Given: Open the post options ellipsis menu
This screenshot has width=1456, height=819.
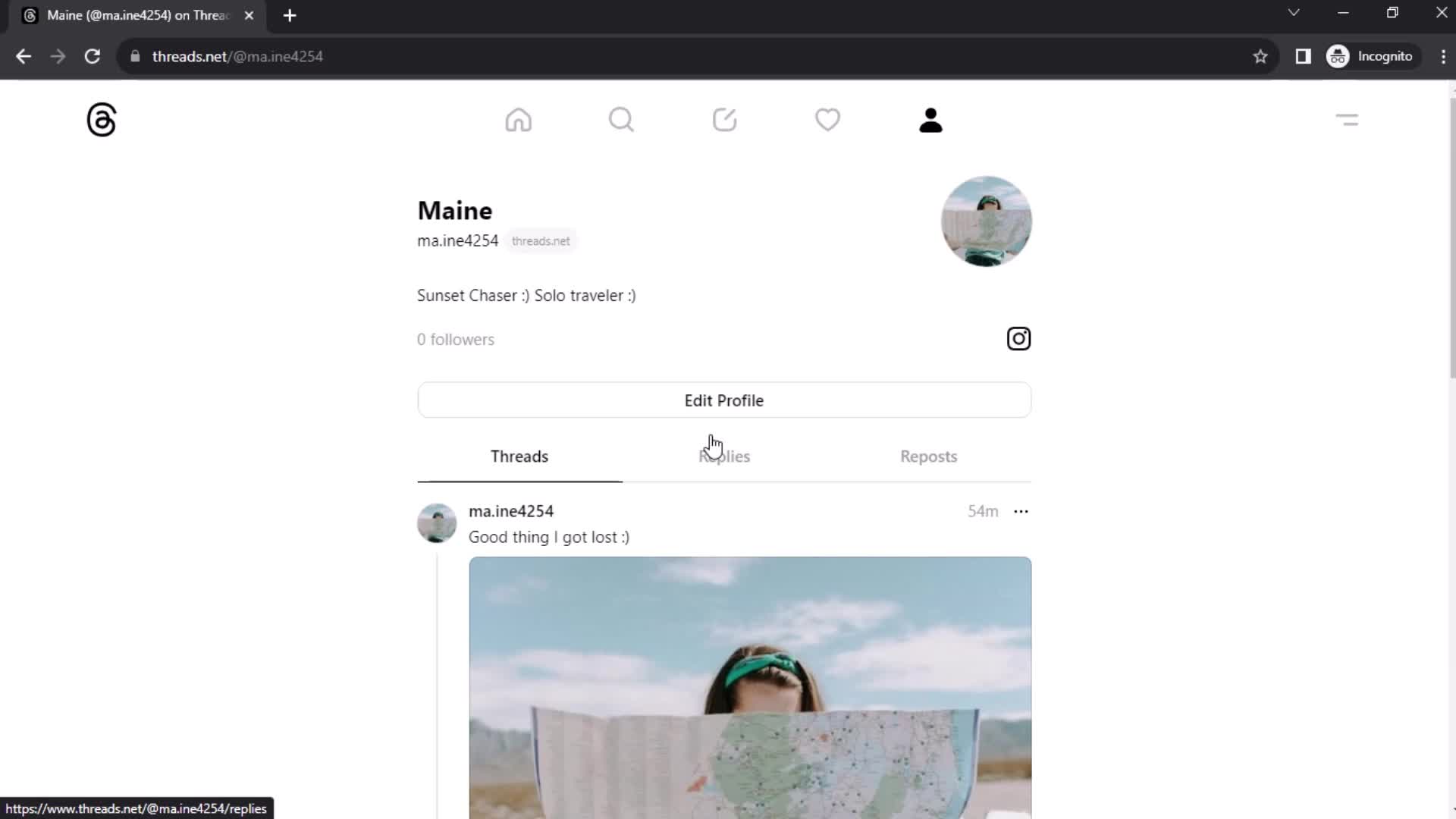Looking at the screenshot, I should (1019, 511).
